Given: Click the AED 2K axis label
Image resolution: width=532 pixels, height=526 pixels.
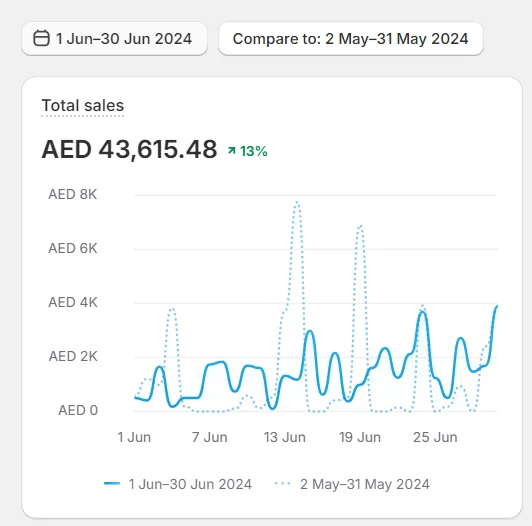Looking at the screenshot, I should [x=73, y=356].
